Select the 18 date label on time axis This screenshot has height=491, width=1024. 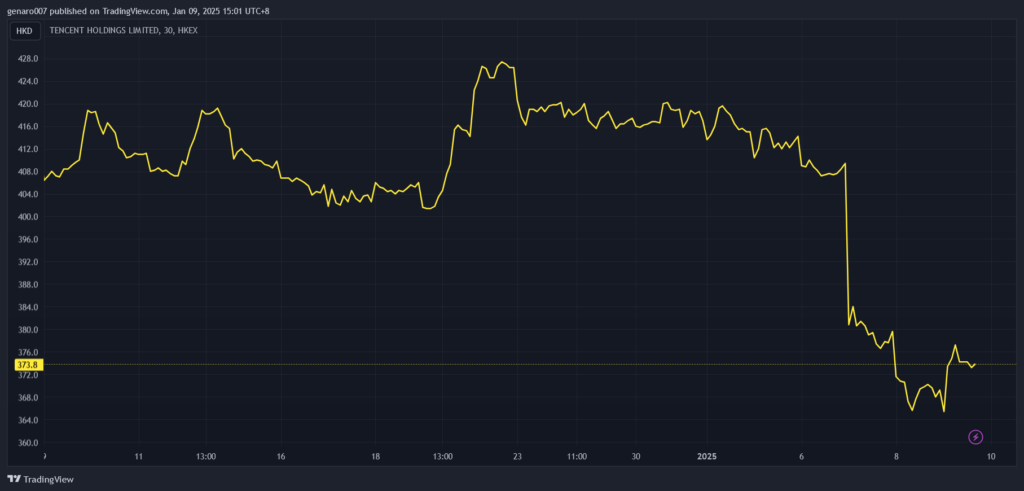pos(376,456)
